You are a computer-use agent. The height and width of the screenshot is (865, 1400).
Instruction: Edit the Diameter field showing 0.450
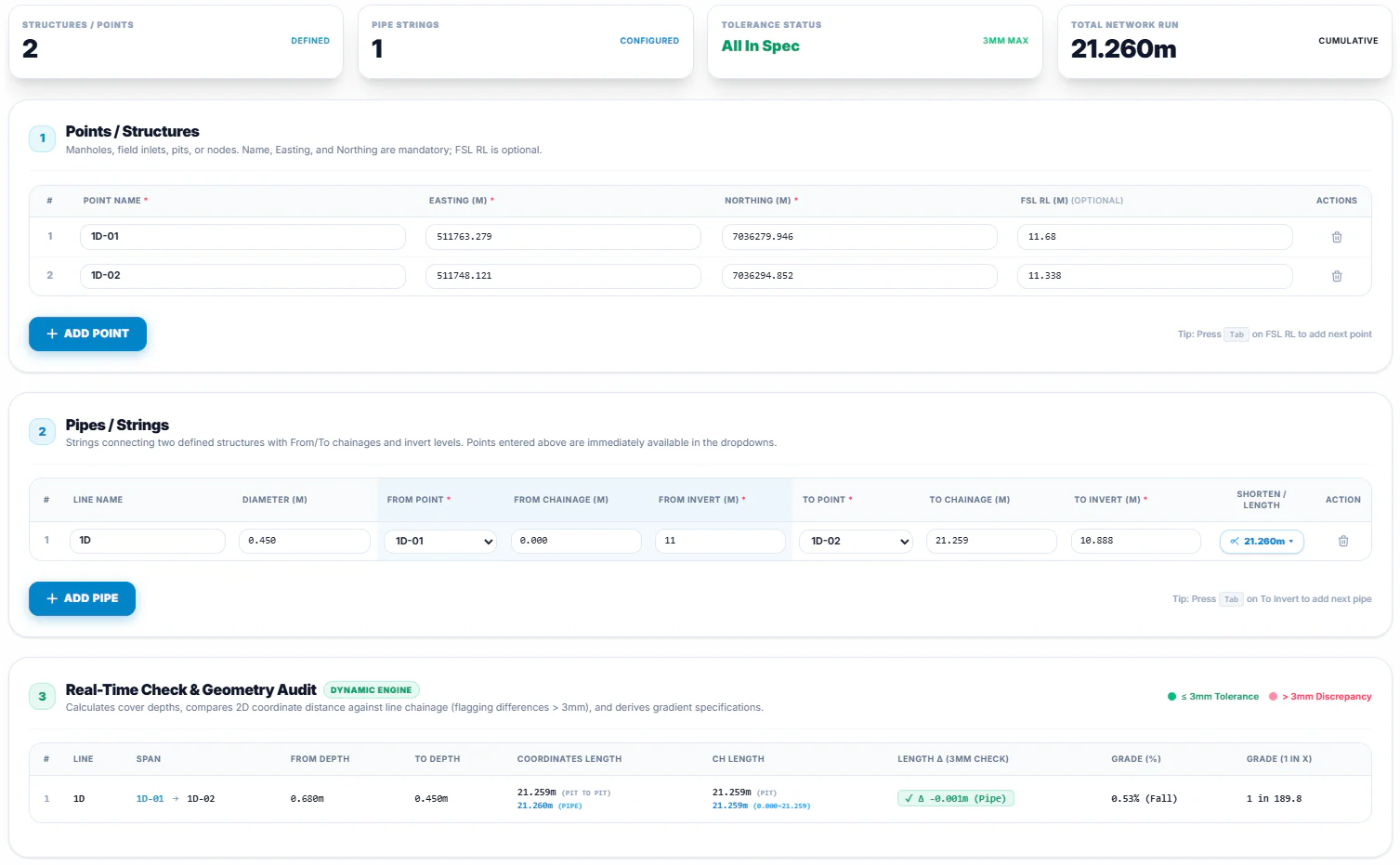point(305,541)
